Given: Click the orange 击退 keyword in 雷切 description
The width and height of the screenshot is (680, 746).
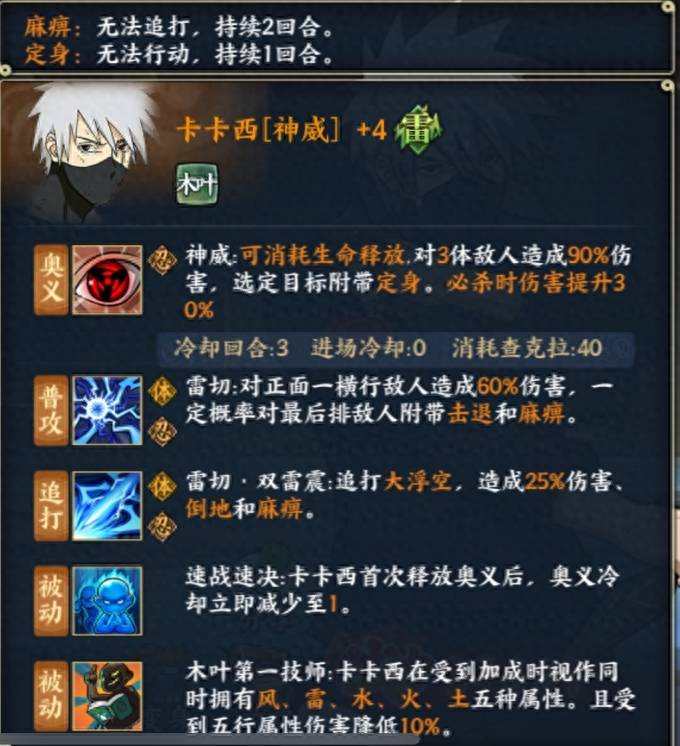Looking at the screenshot, I should 470,414.
